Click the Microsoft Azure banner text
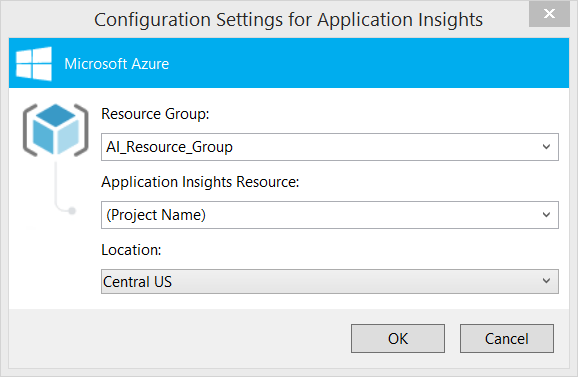Image resolution: width=578 pixels, height=377 pixels. click(x=116, y=64)
